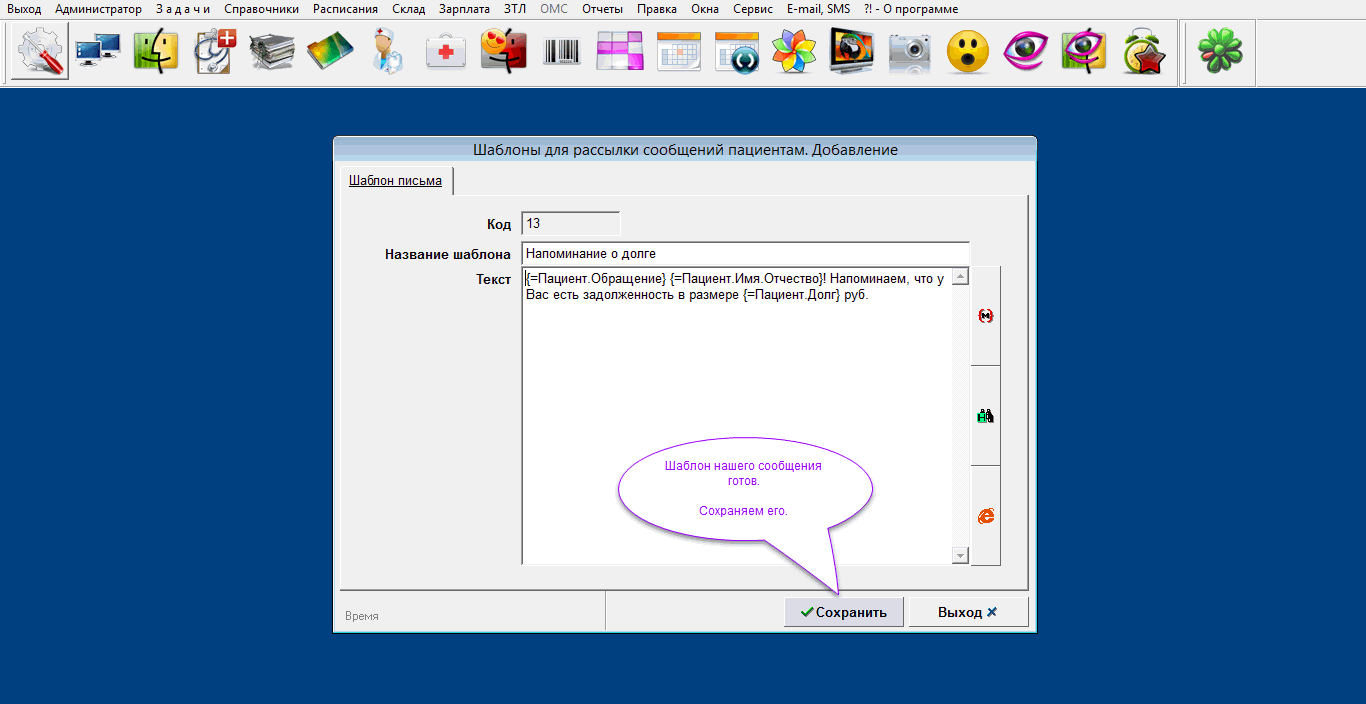Open the Справочники menu
The width and height of the screenshot is (1366, 704).
point(261,9)
